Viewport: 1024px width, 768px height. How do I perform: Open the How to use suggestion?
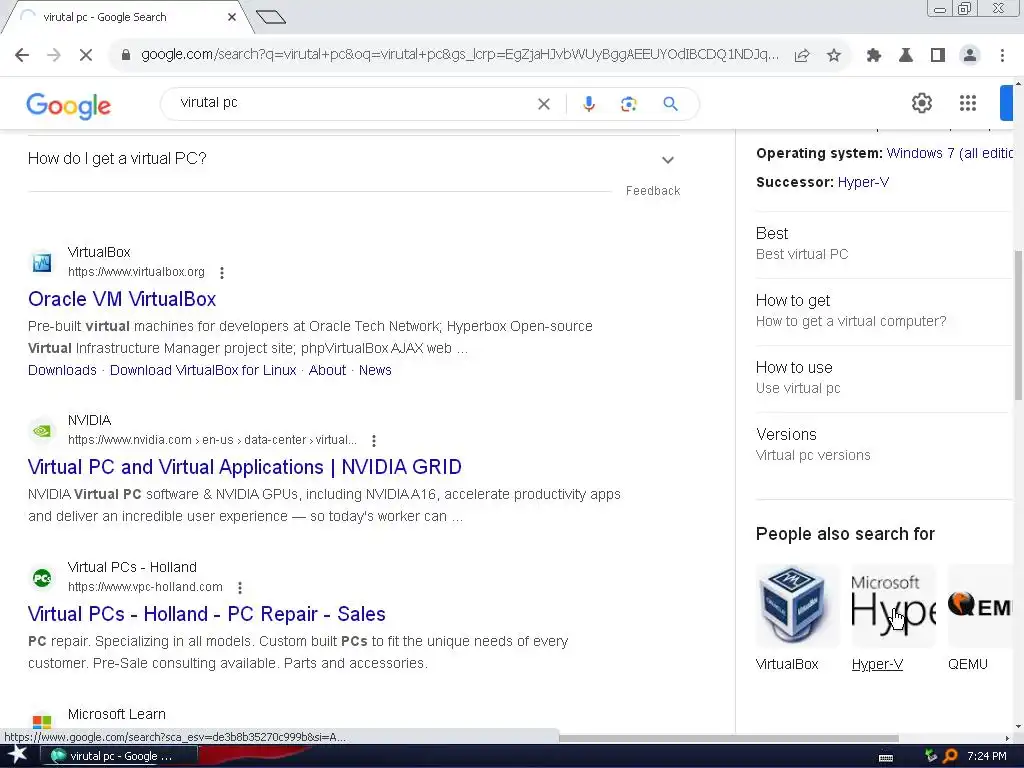pos(884,377)
